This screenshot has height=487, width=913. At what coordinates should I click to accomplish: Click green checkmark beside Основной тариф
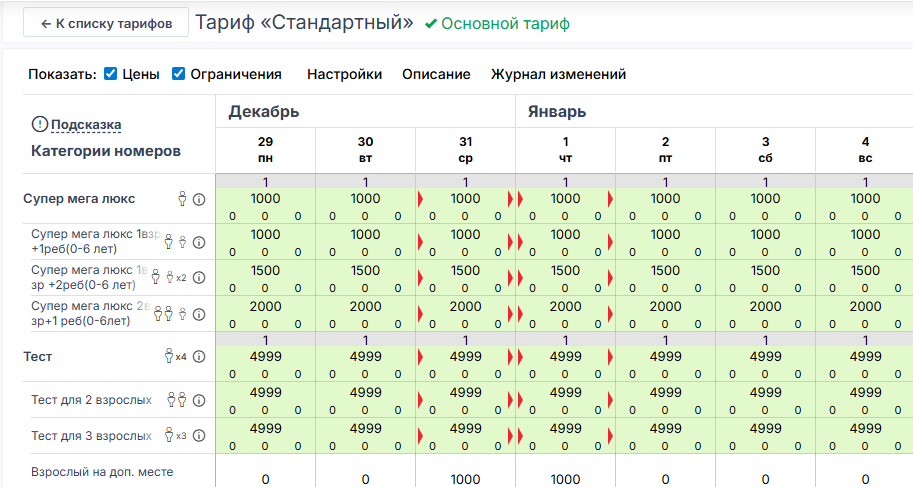point(431,24)
